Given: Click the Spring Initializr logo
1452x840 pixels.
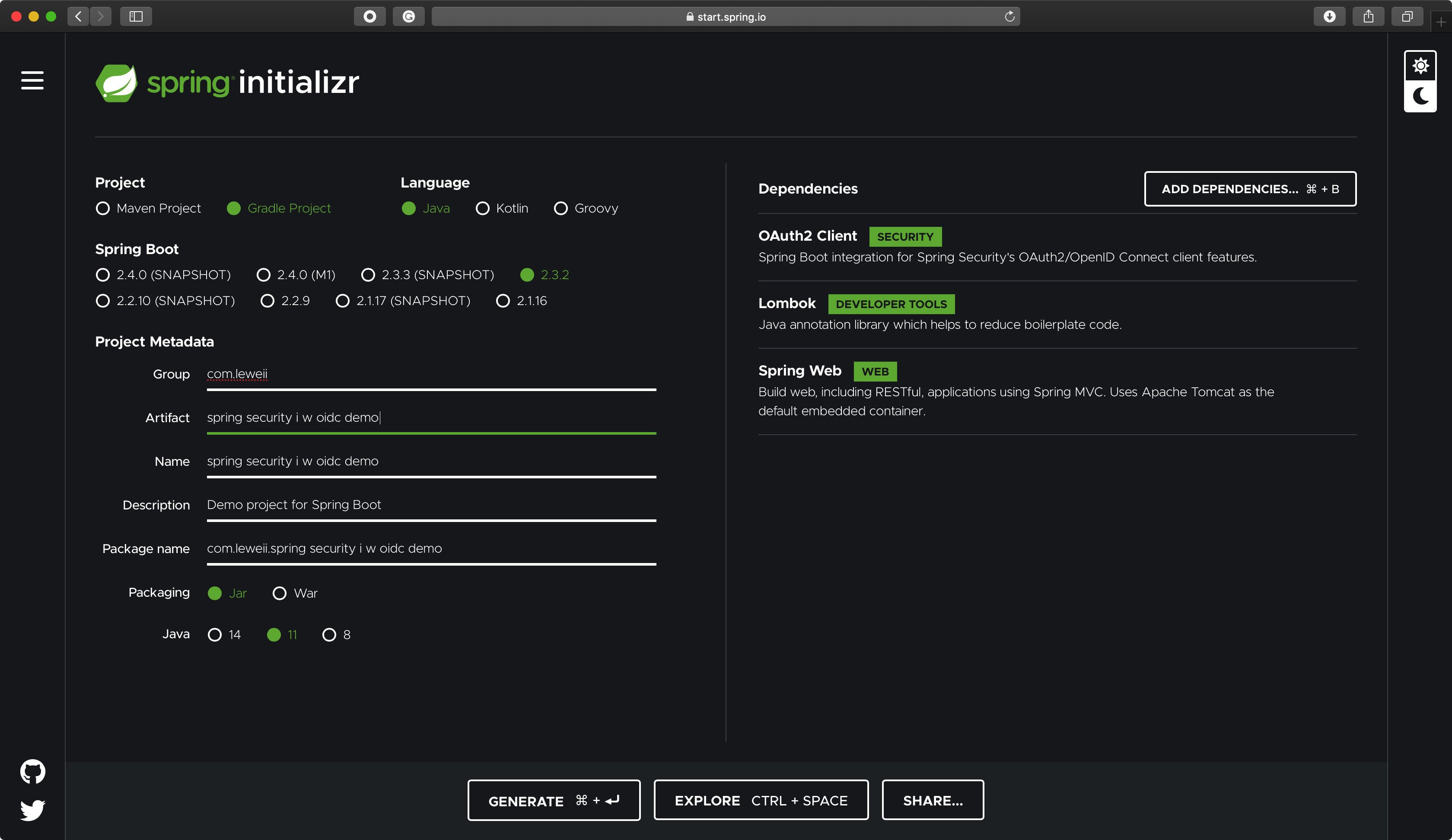Looking at the screenshot, I should coord(227,83).
